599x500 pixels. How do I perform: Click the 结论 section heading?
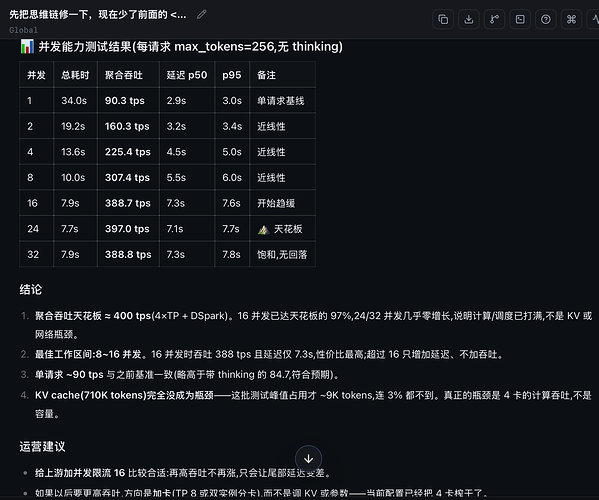click(31, 290)
